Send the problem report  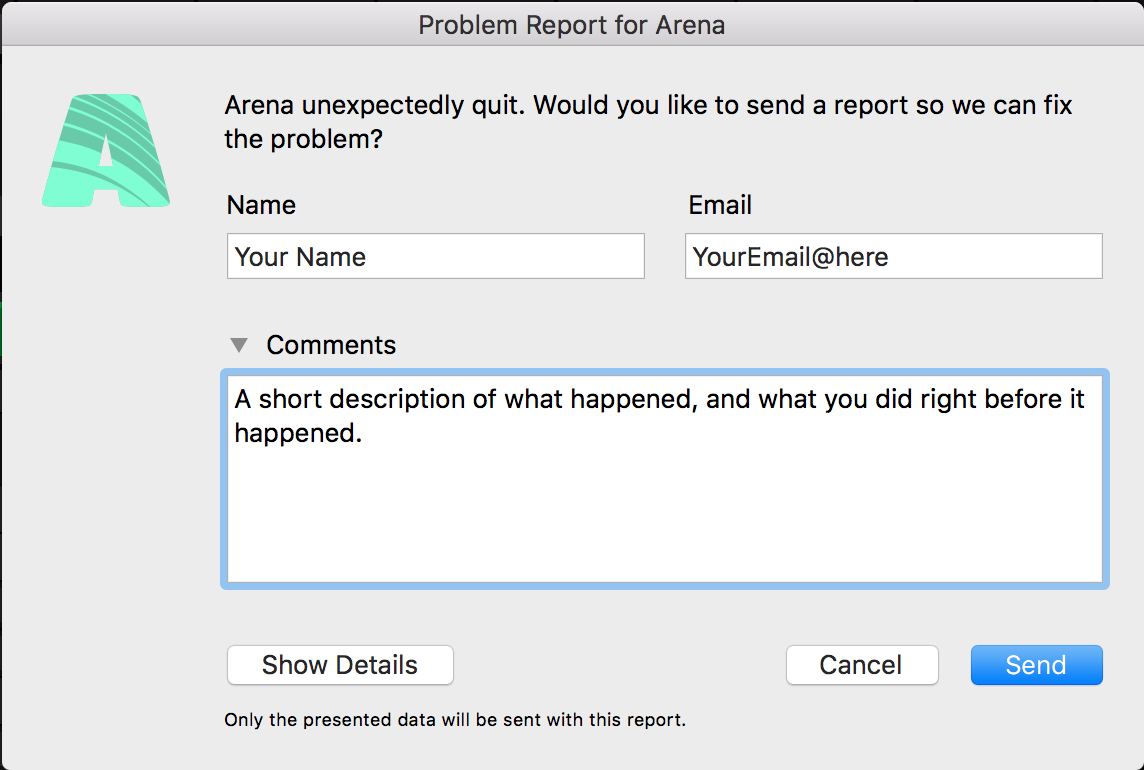click(1037, 665)
